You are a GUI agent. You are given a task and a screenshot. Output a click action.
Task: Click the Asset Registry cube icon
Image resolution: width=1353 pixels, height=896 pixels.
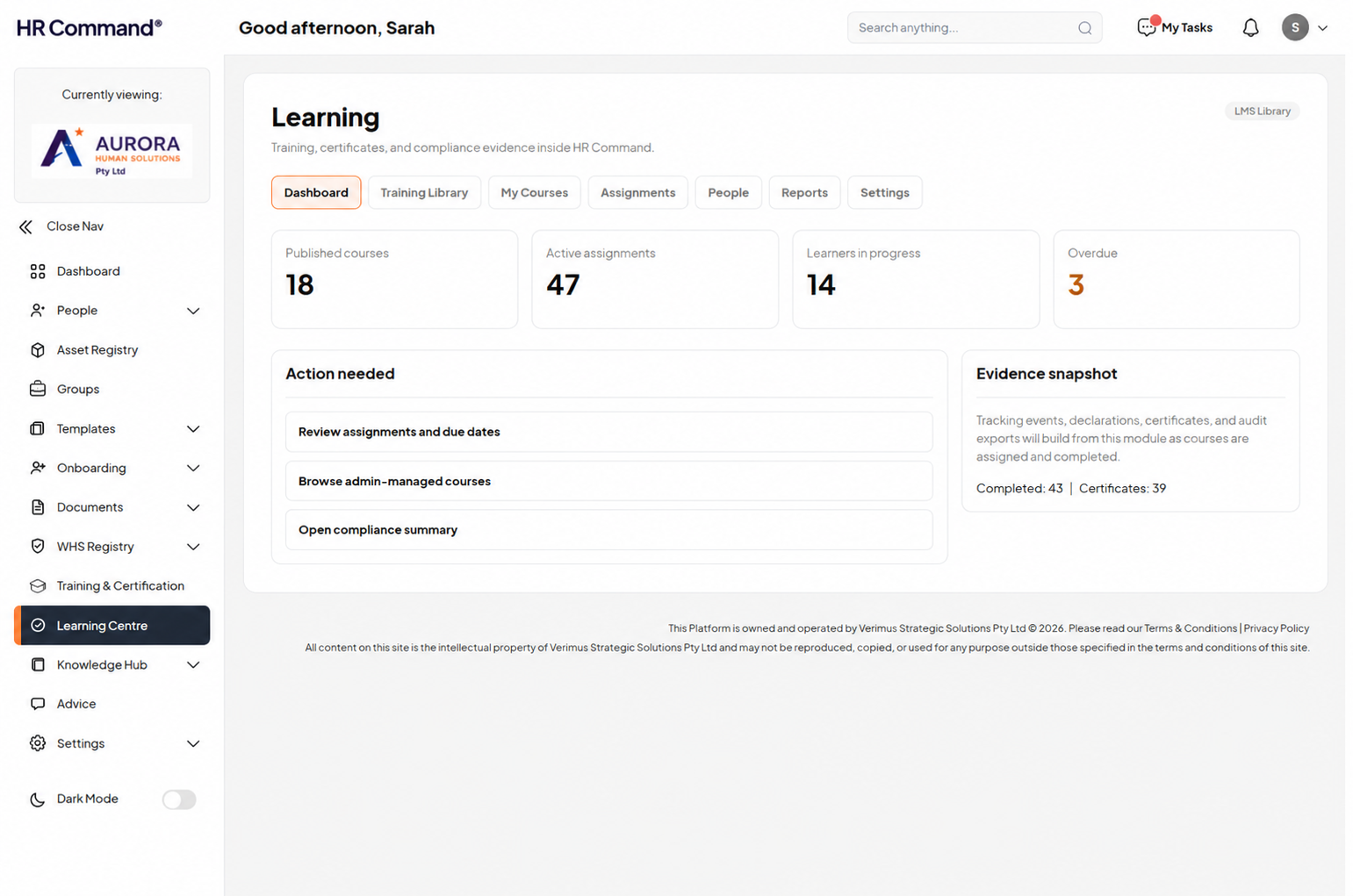(37, 350)
